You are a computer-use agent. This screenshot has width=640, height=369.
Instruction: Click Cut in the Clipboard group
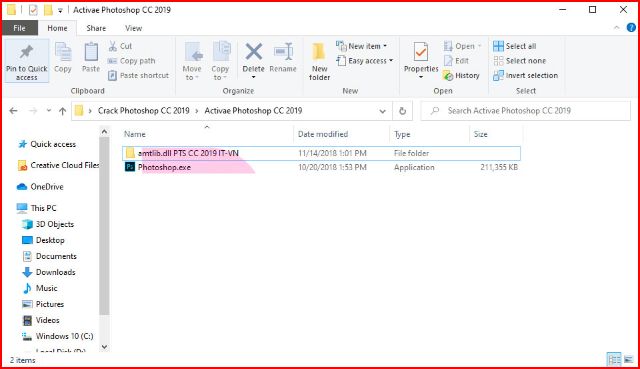click(120, 46)
